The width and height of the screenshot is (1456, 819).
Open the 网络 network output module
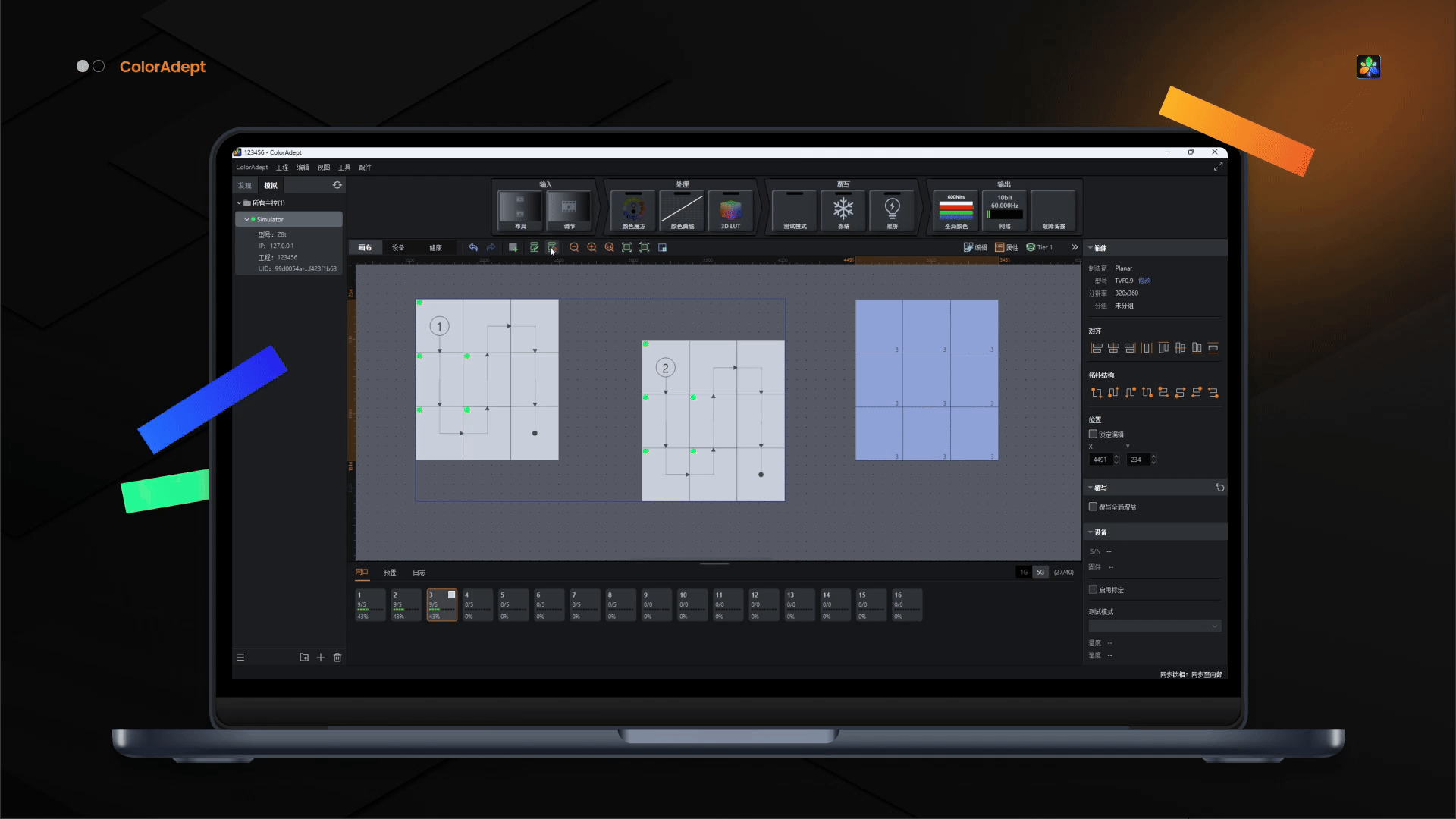(1005, 210)
